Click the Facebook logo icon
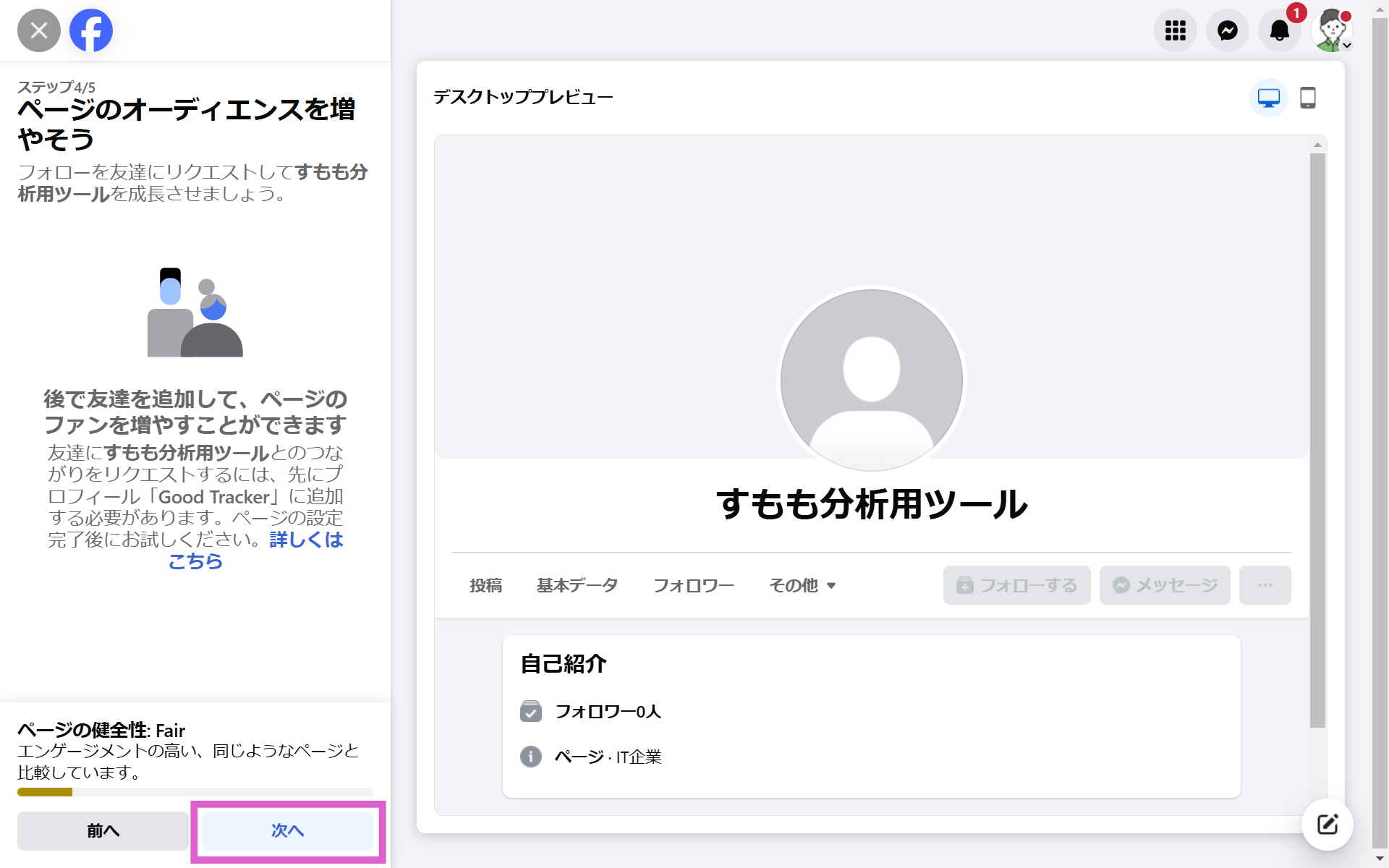The image size is (1389, 868). [x=91, y=30]
